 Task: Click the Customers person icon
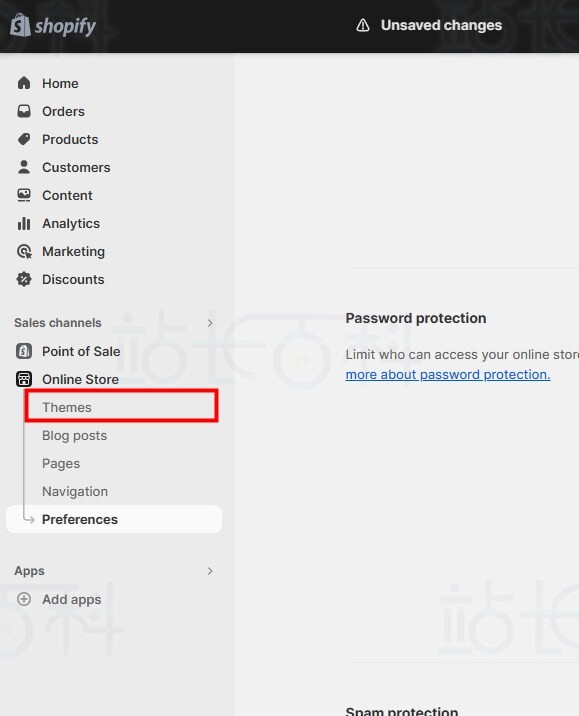(x=24, y=167)
